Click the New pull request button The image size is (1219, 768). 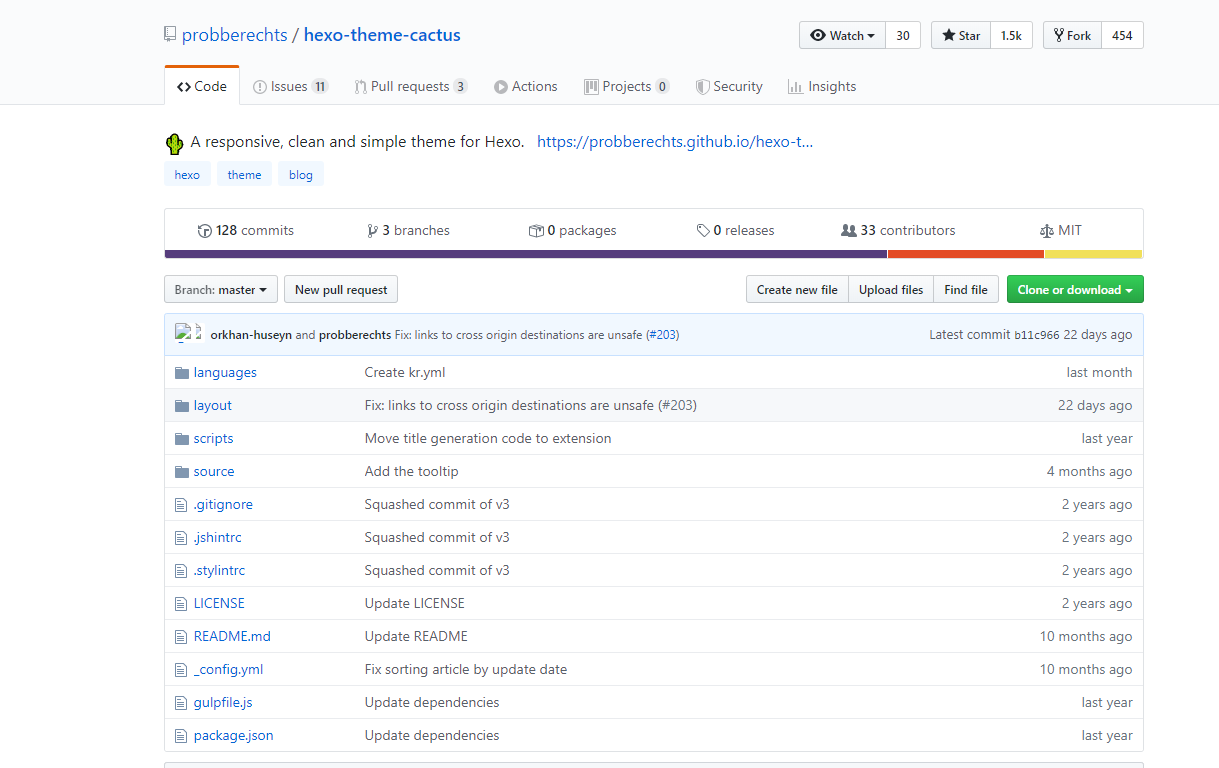click(x=341, y=290)
